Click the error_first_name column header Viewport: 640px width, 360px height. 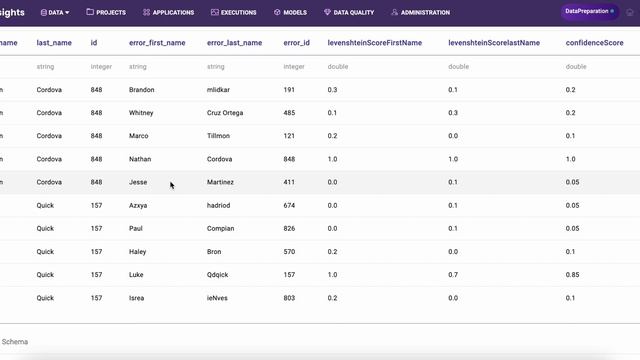coord(157,43)
